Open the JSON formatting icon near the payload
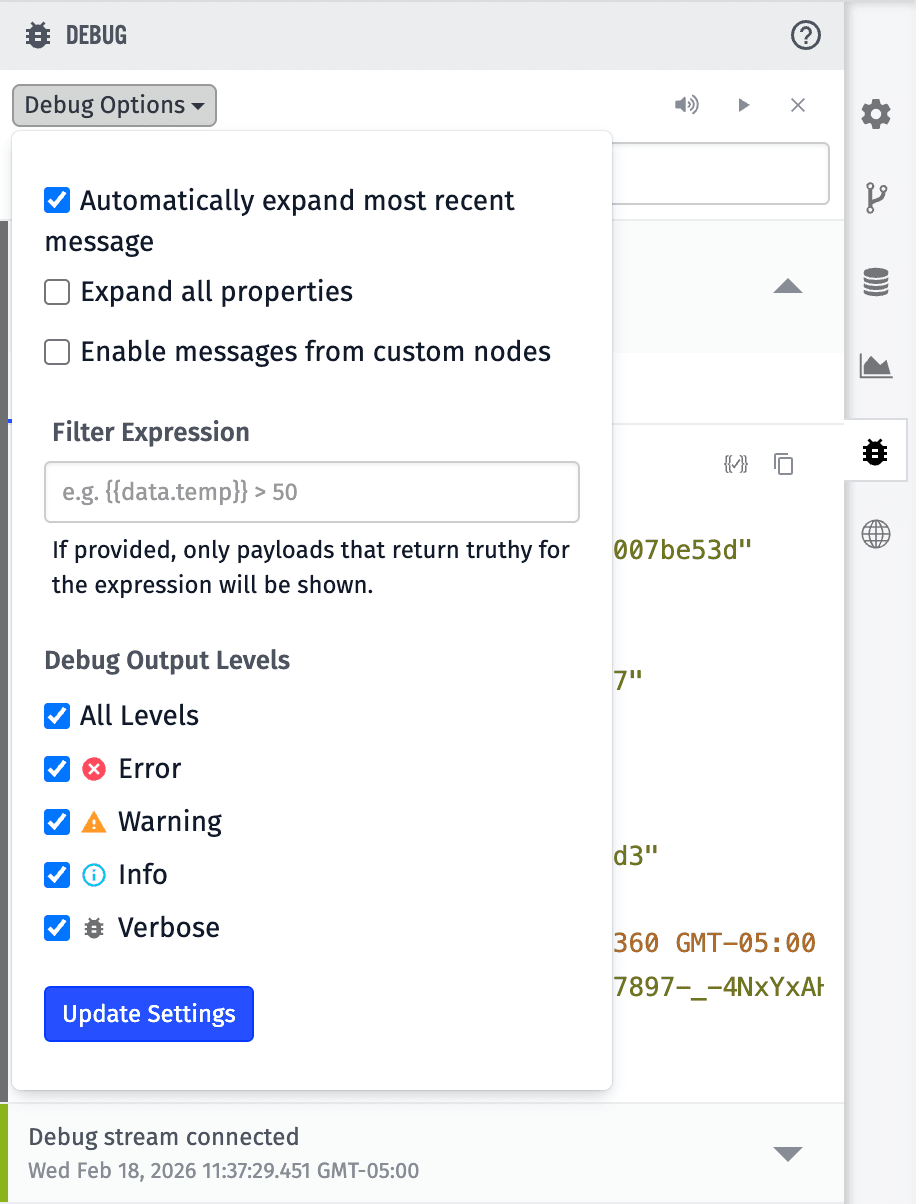 click(736, 464)
